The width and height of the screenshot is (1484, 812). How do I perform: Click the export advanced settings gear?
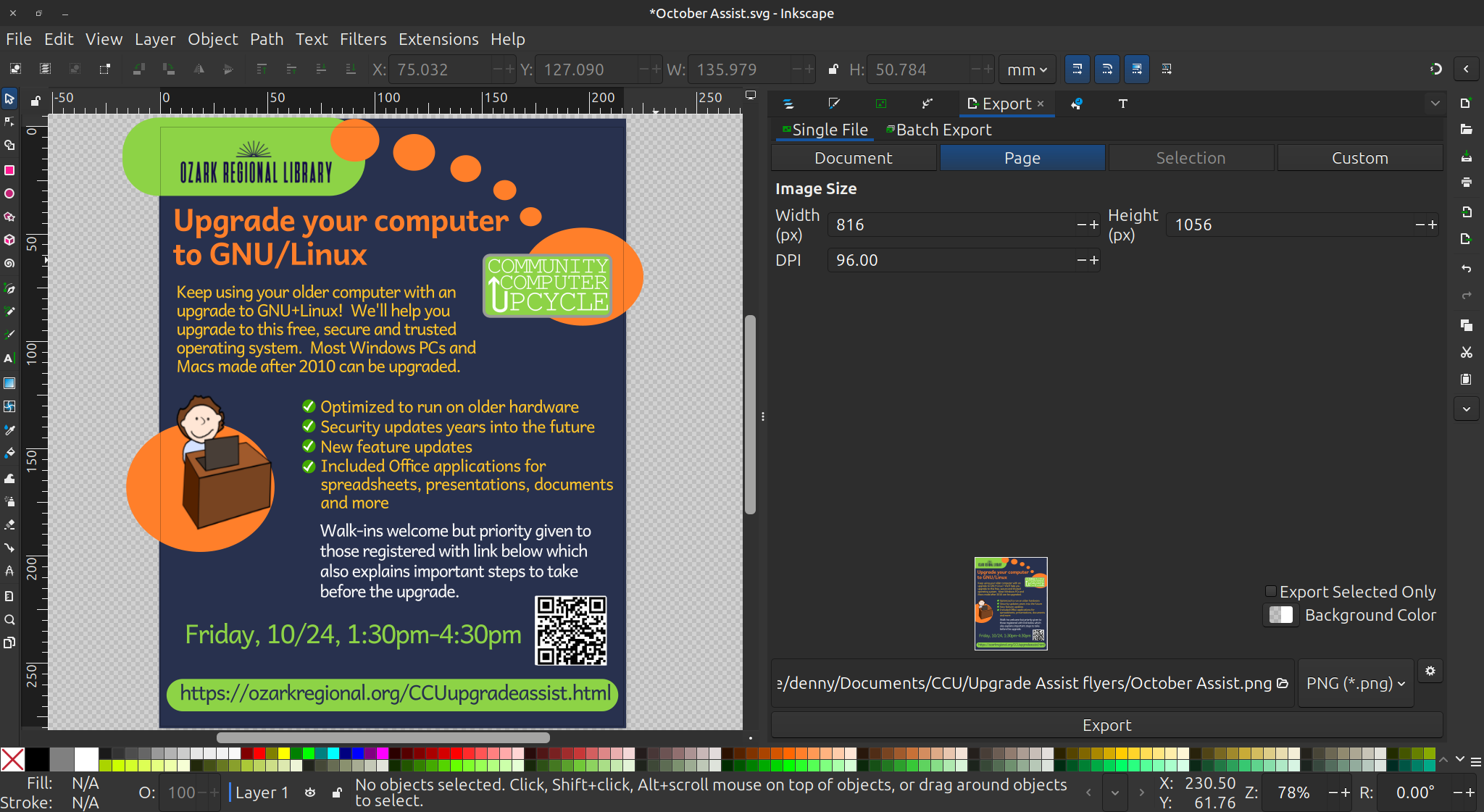[x=1430, y=671]
